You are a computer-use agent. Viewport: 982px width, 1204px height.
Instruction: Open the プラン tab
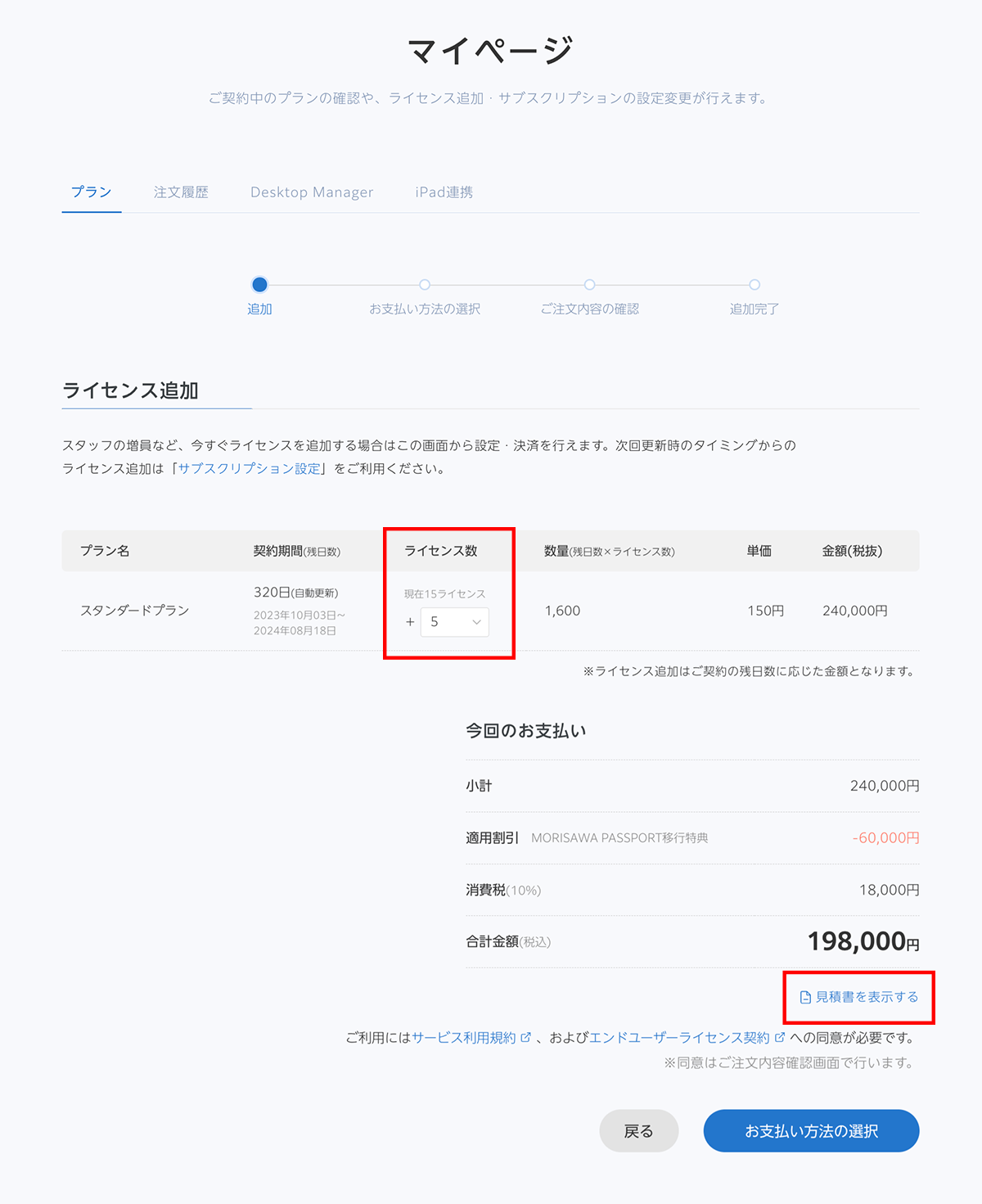(x=91, y=192)
